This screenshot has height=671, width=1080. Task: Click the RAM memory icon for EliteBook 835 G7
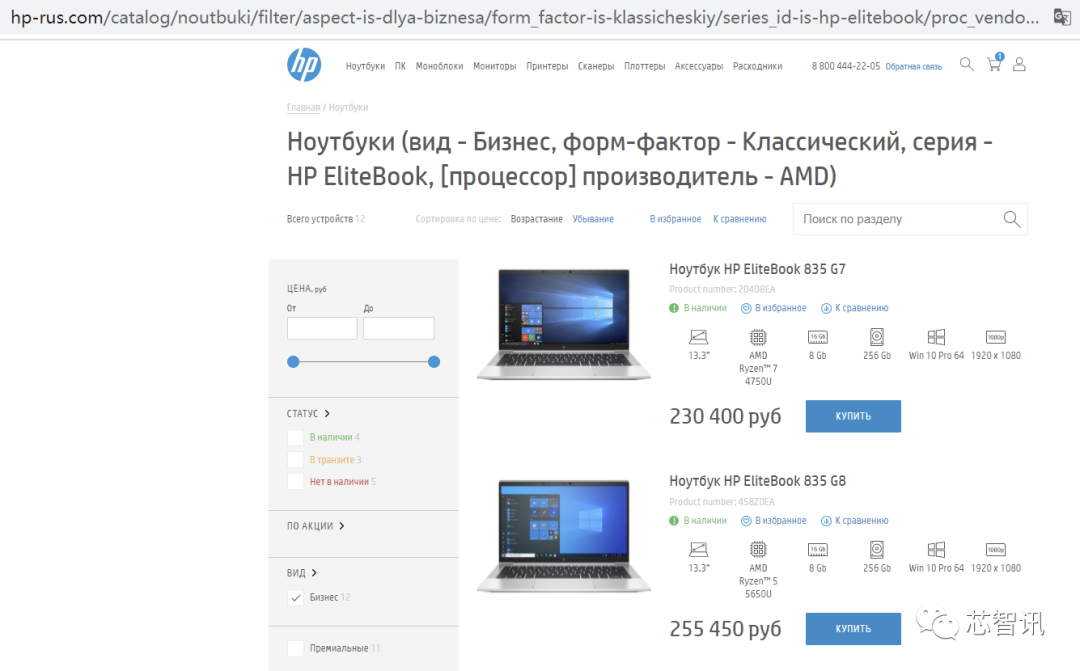(818, 337)
